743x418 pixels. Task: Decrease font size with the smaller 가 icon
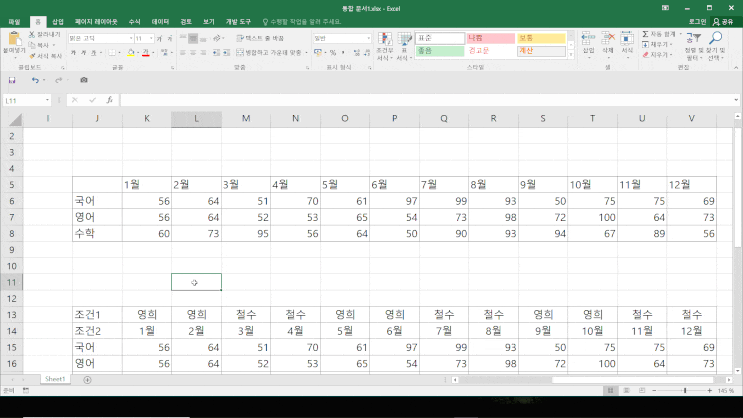(170, 38)
